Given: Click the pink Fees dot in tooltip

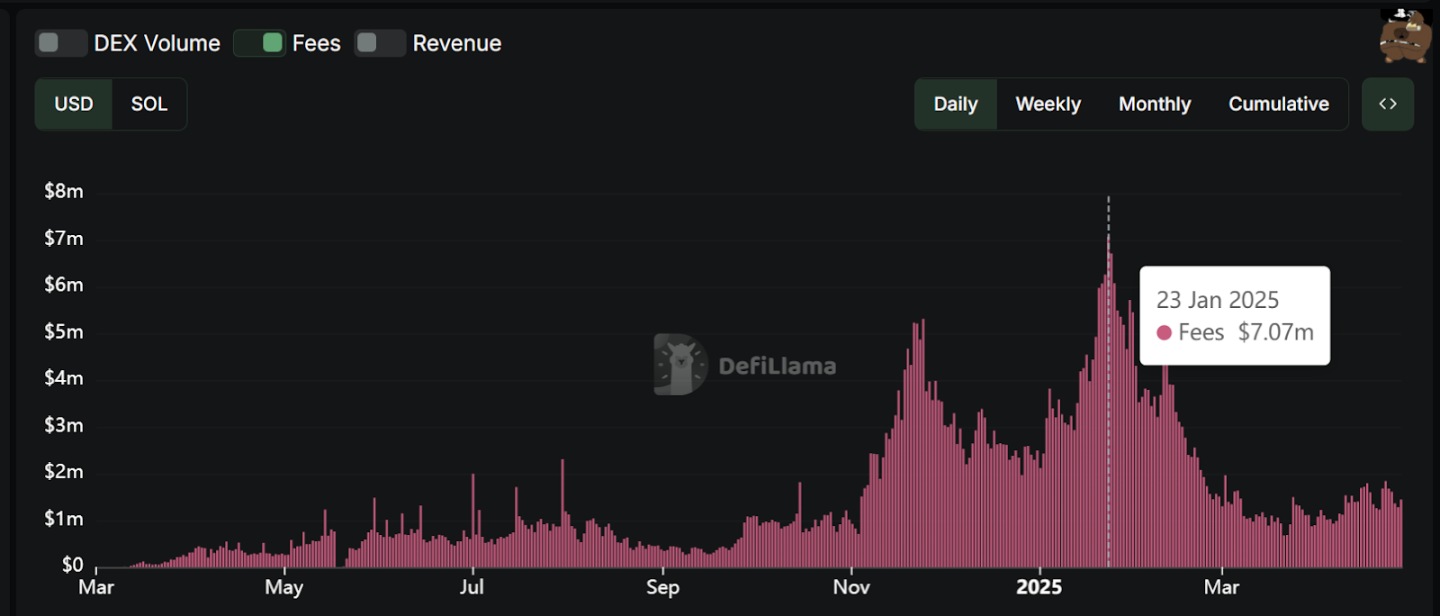Looking at the screenshot, I should click(x=1164, y=333).
